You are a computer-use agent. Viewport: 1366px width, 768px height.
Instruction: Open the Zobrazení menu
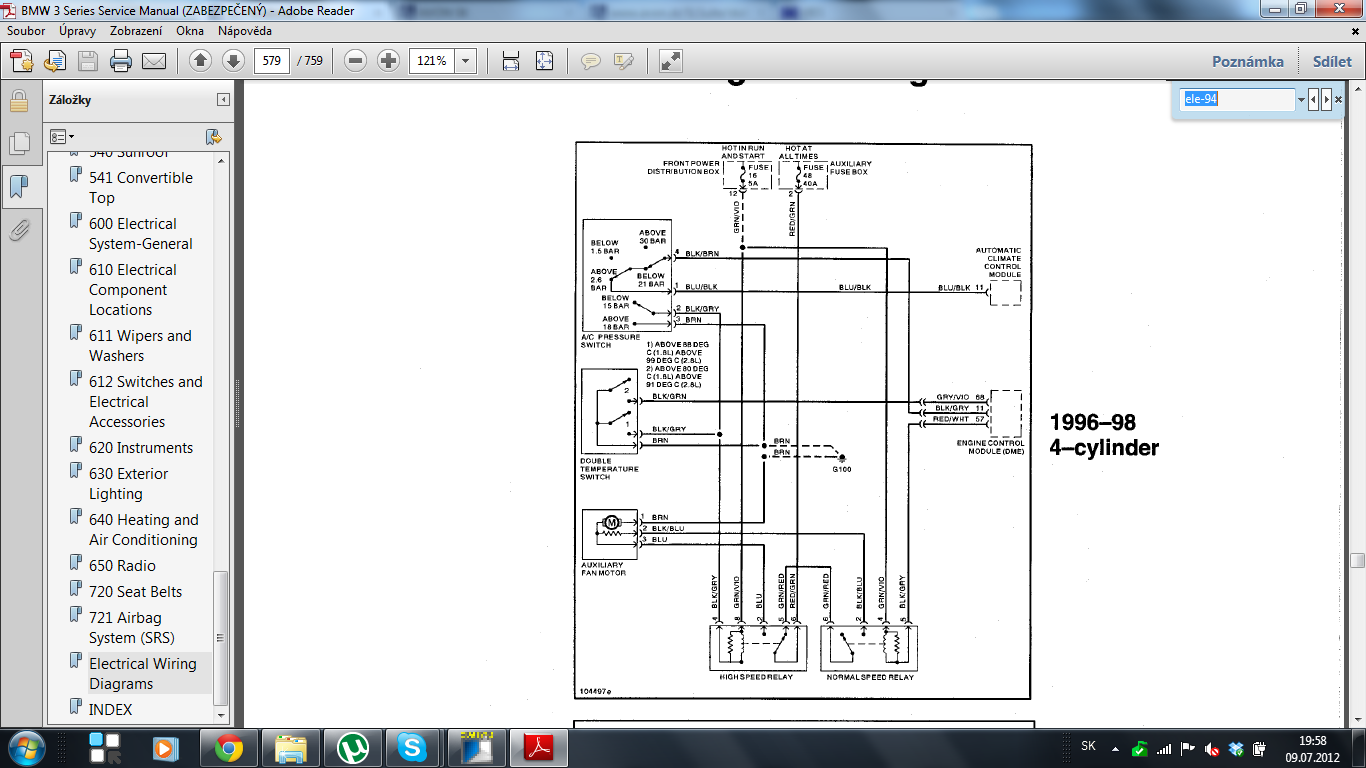click(137, 31)
